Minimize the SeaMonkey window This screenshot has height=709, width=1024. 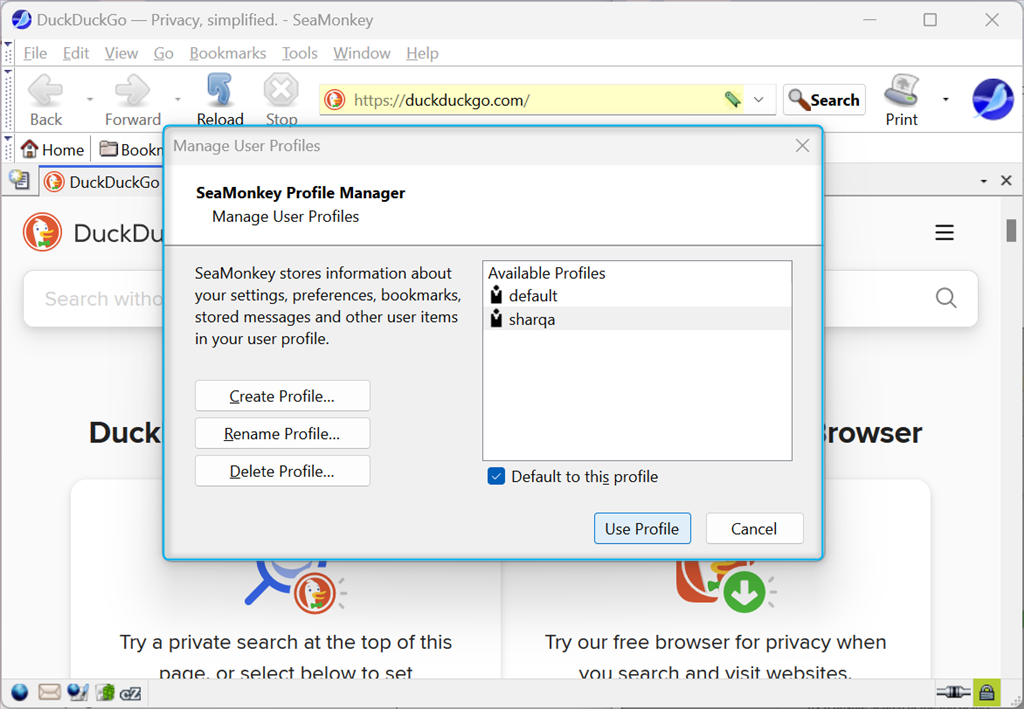tap(869, 20)
